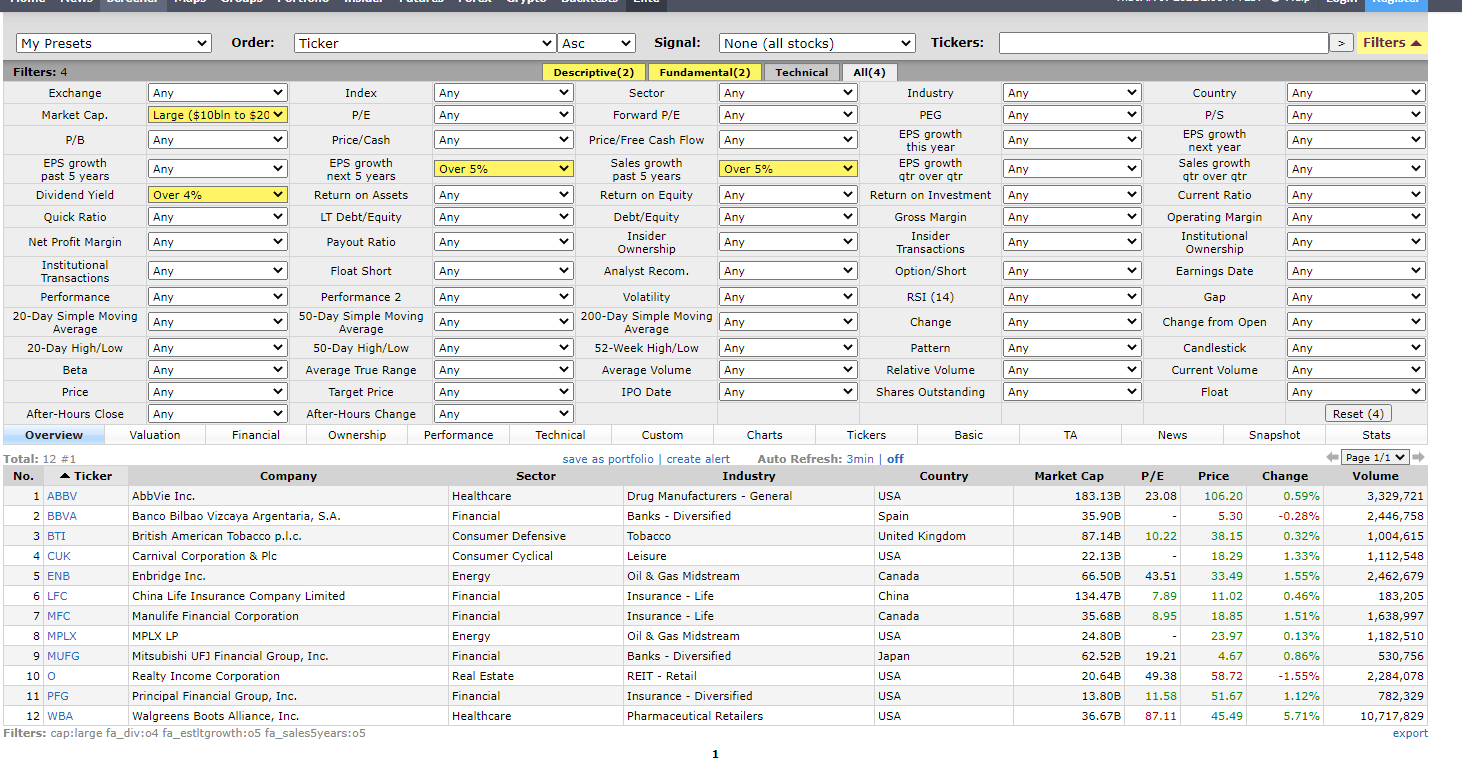Sort by the Volume column header
The width and height of the screenshot is (1462, 772).
pos(1376,476)
